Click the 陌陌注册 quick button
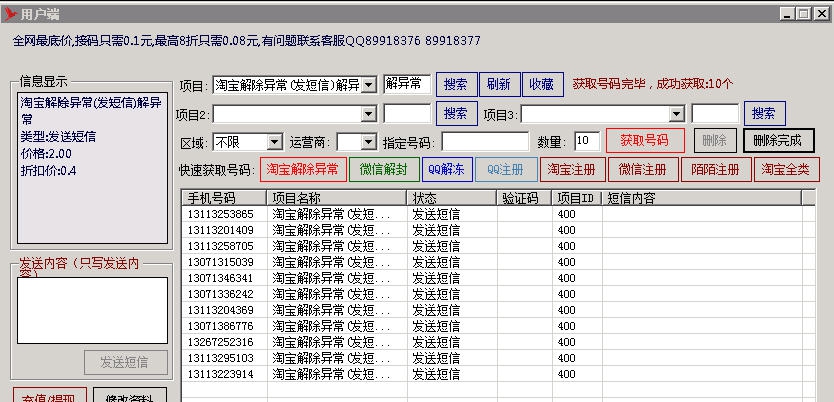The width and height of the screenshot is (834, 402). click(716, 170)
